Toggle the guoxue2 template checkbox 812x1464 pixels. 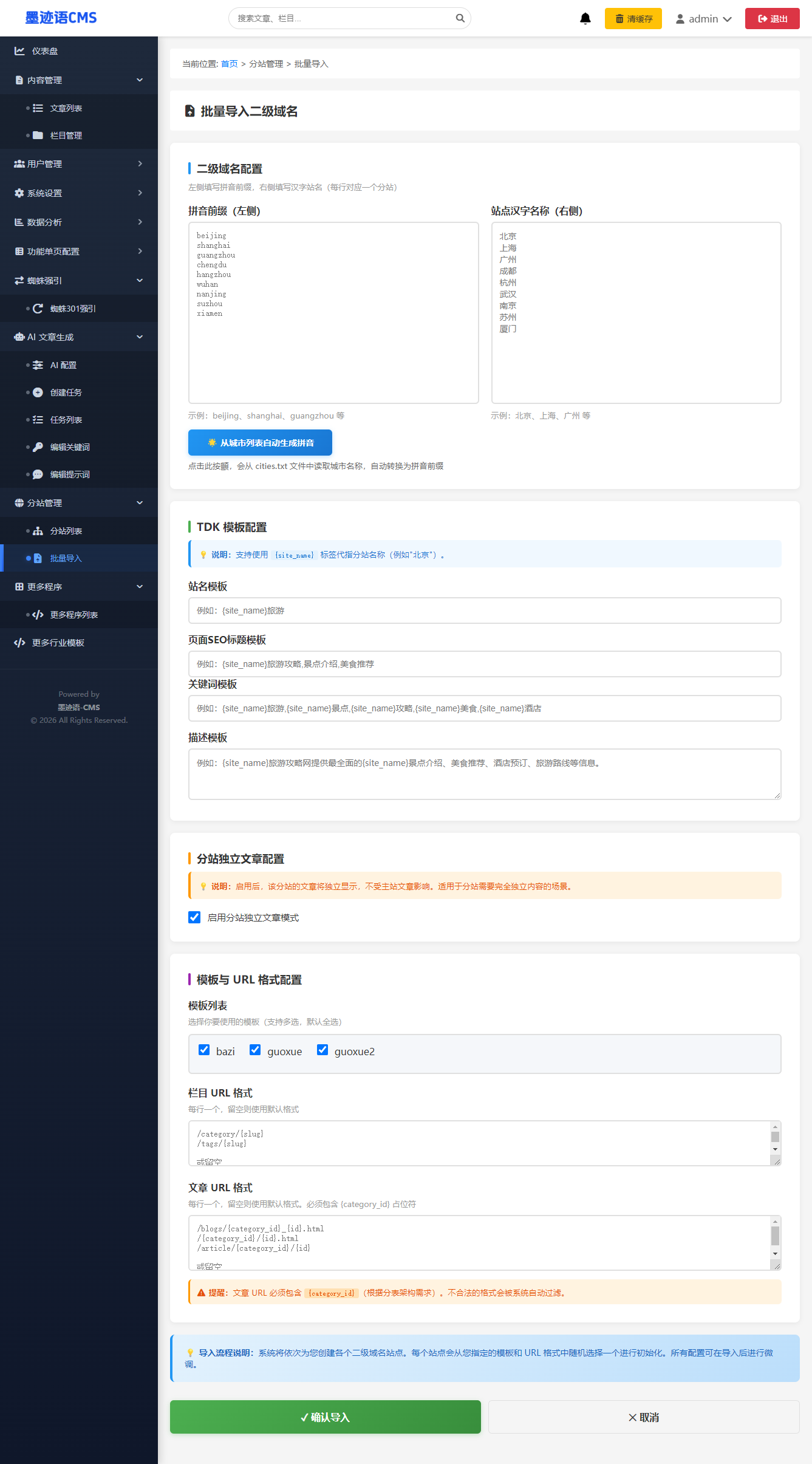point(322,1050)
